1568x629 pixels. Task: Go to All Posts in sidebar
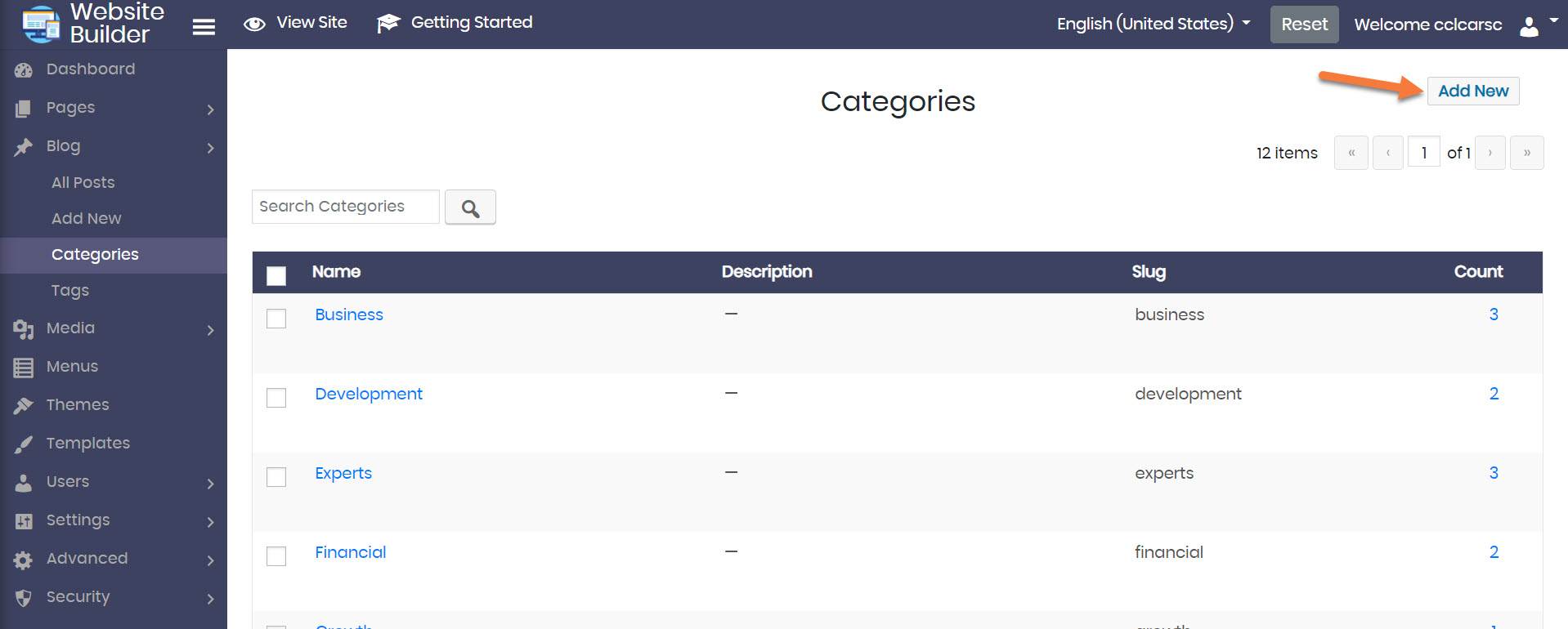pos(83,182)
